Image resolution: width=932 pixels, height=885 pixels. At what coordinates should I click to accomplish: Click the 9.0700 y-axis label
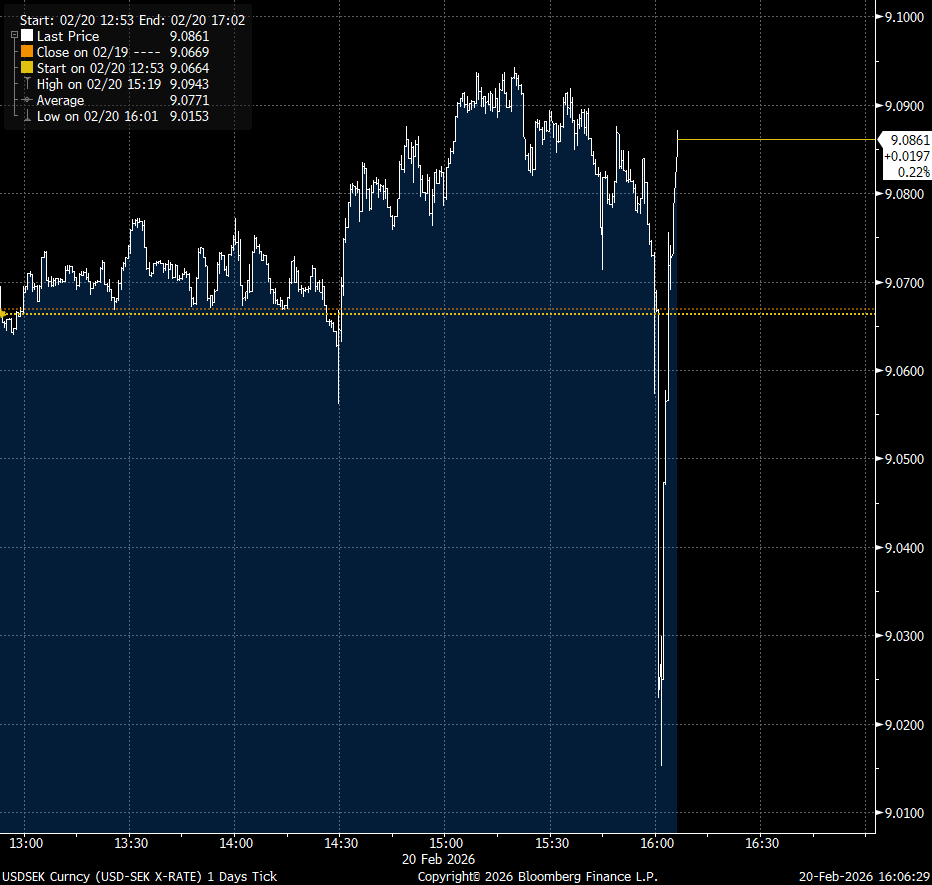coord(904,283)
